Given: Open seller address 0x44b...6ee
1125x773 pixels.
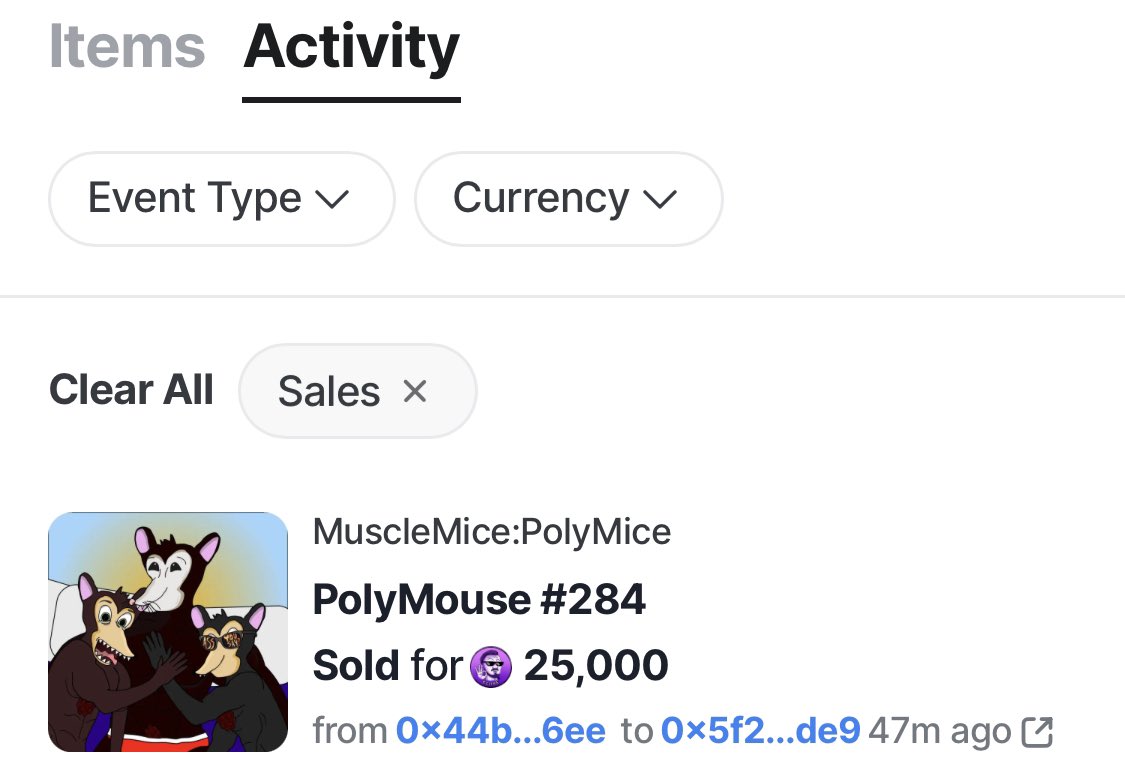Looking at the screenshot, I should (501, 731).
